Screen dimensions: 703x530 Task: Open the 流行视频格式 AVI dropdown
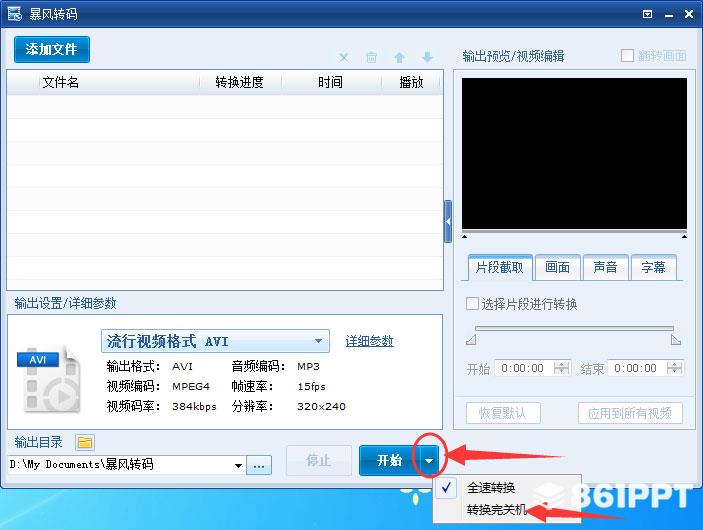click(x=215, y=341)
